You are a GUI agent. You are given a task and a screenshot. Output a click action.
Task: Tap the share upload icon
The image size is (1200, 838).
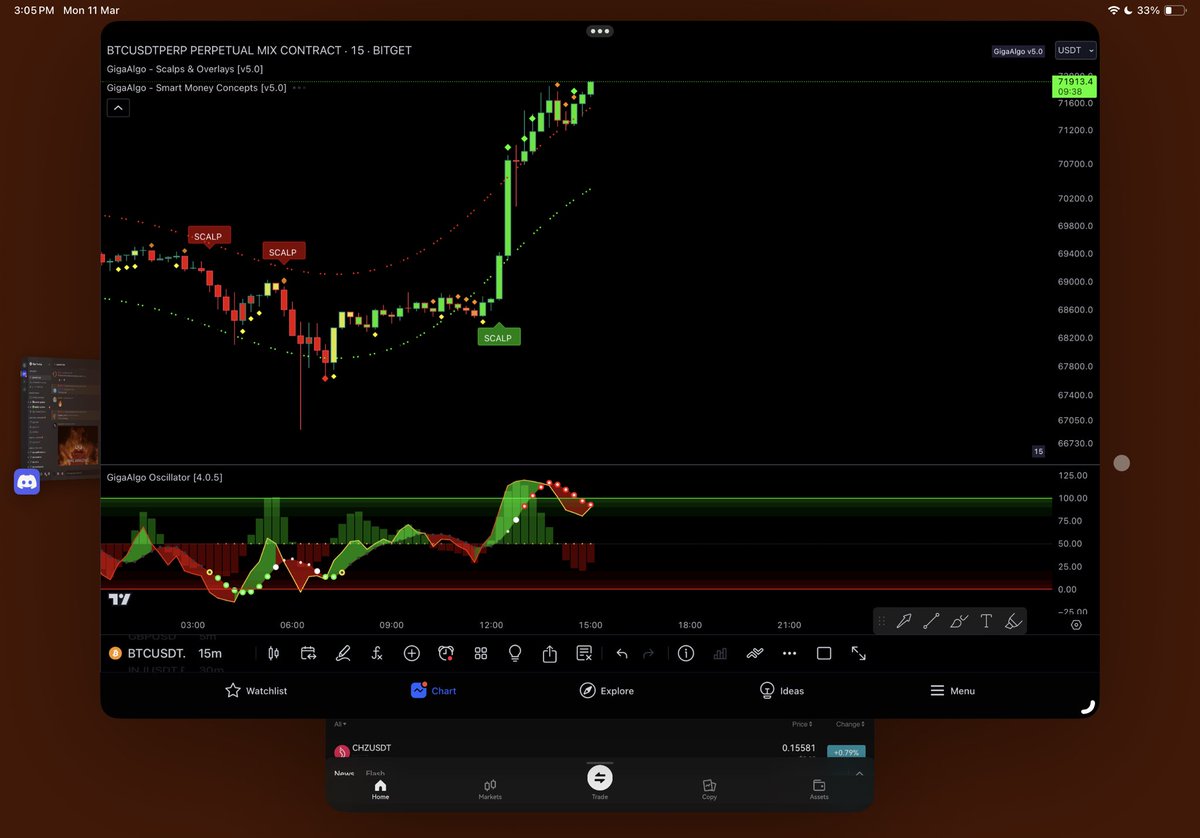(x=550, y=653)
